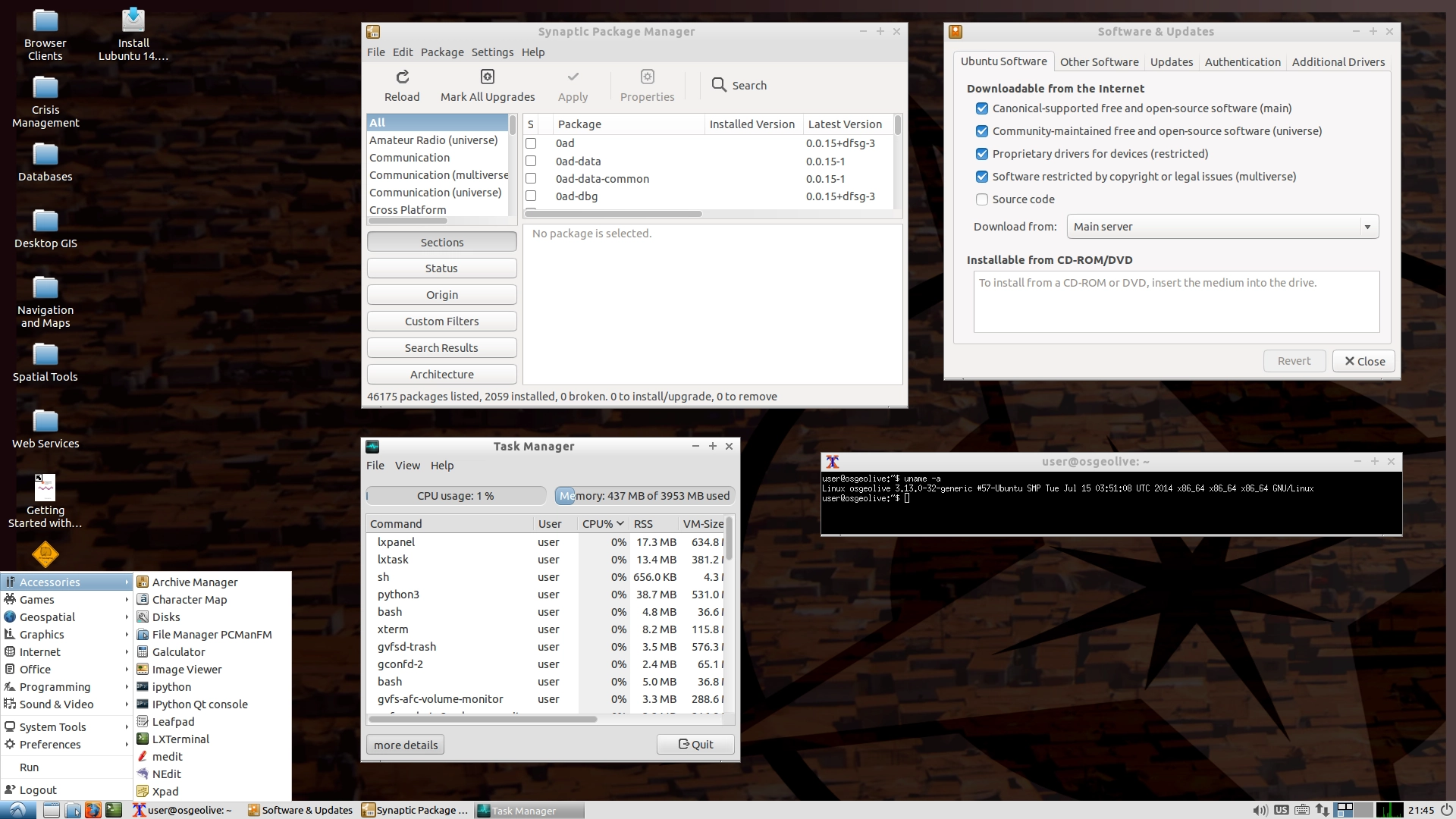Uncheck Proprietary drivers restricted checkbox
This screenshot has height=819, width=1456.
(982, 154)
